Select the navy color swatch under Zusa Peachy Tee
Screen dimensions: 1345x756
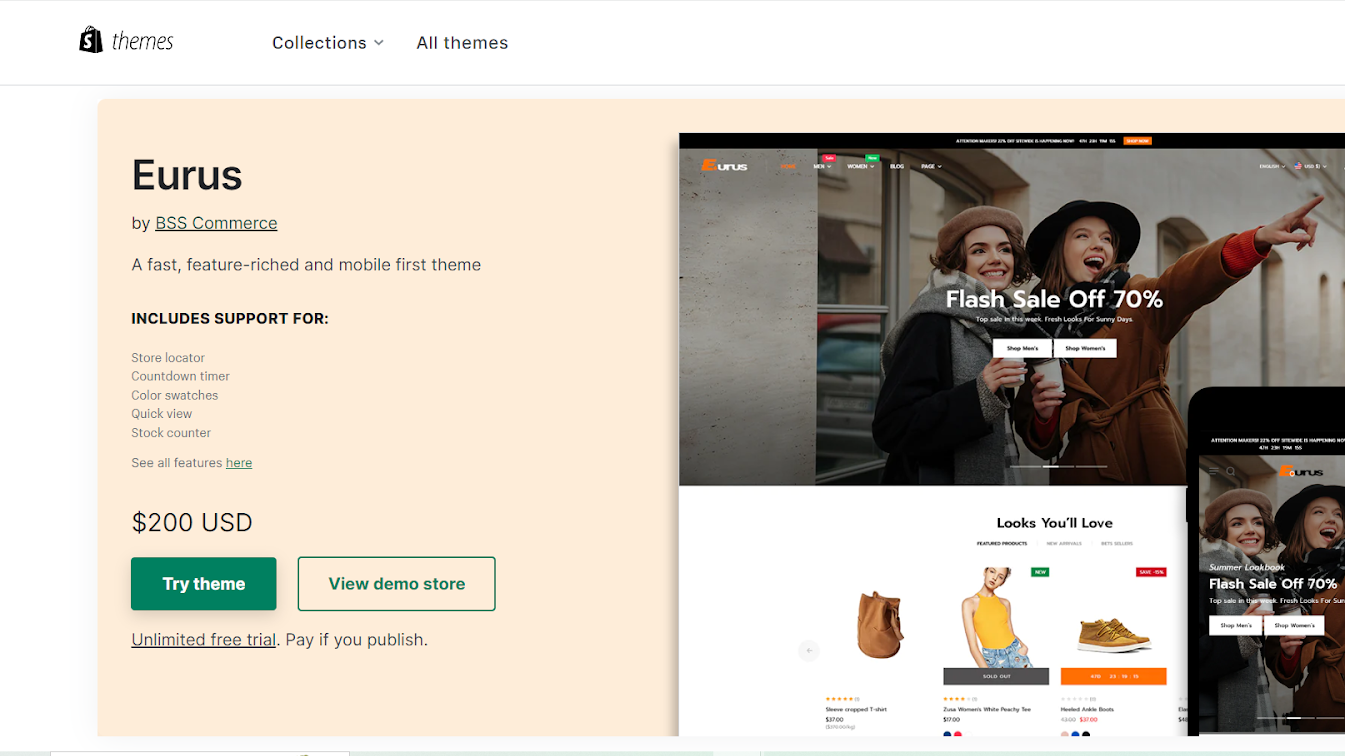tap(946, 735)
